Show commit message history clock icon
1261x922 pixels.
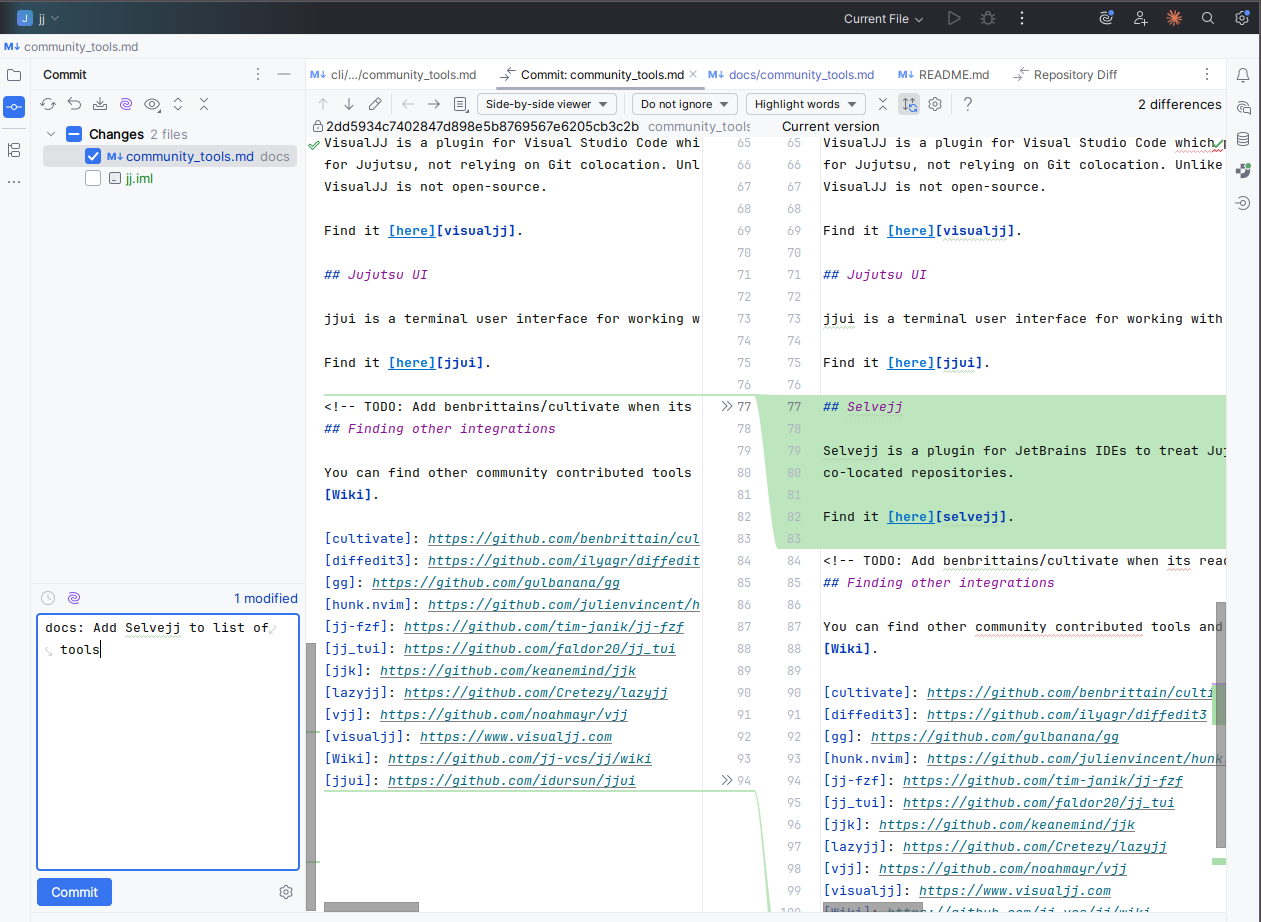coord(48,598)
